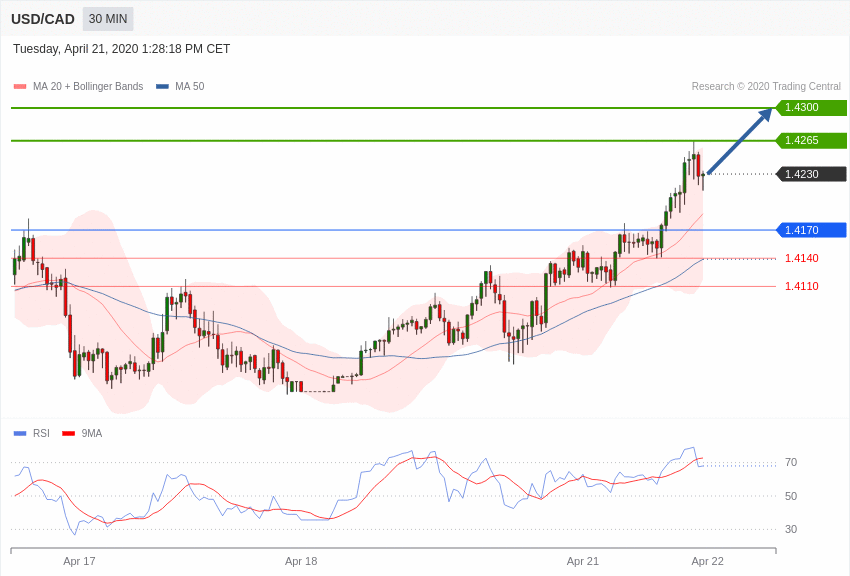The image size is (850, 576).
Task: Click the 1.4300 resistance price tag
Action: (811, 107)
